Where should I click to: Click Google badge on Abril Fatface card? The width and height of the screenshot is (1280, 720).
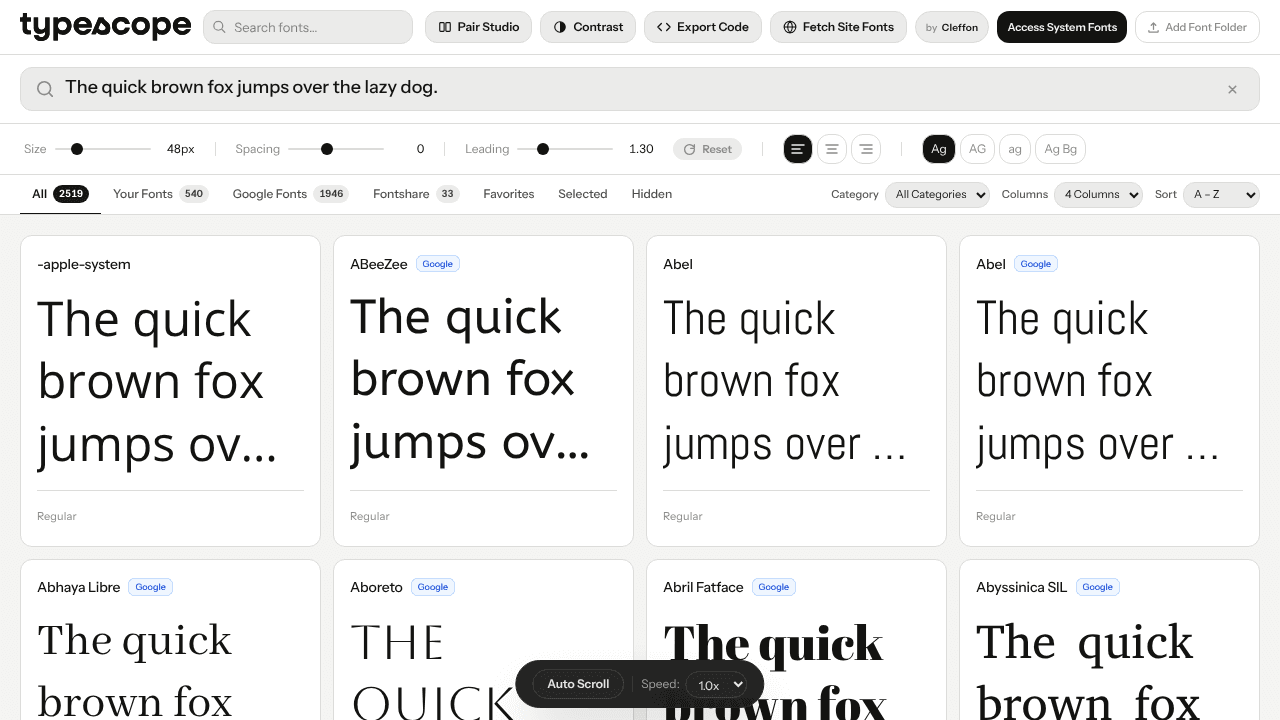[773, 587]
